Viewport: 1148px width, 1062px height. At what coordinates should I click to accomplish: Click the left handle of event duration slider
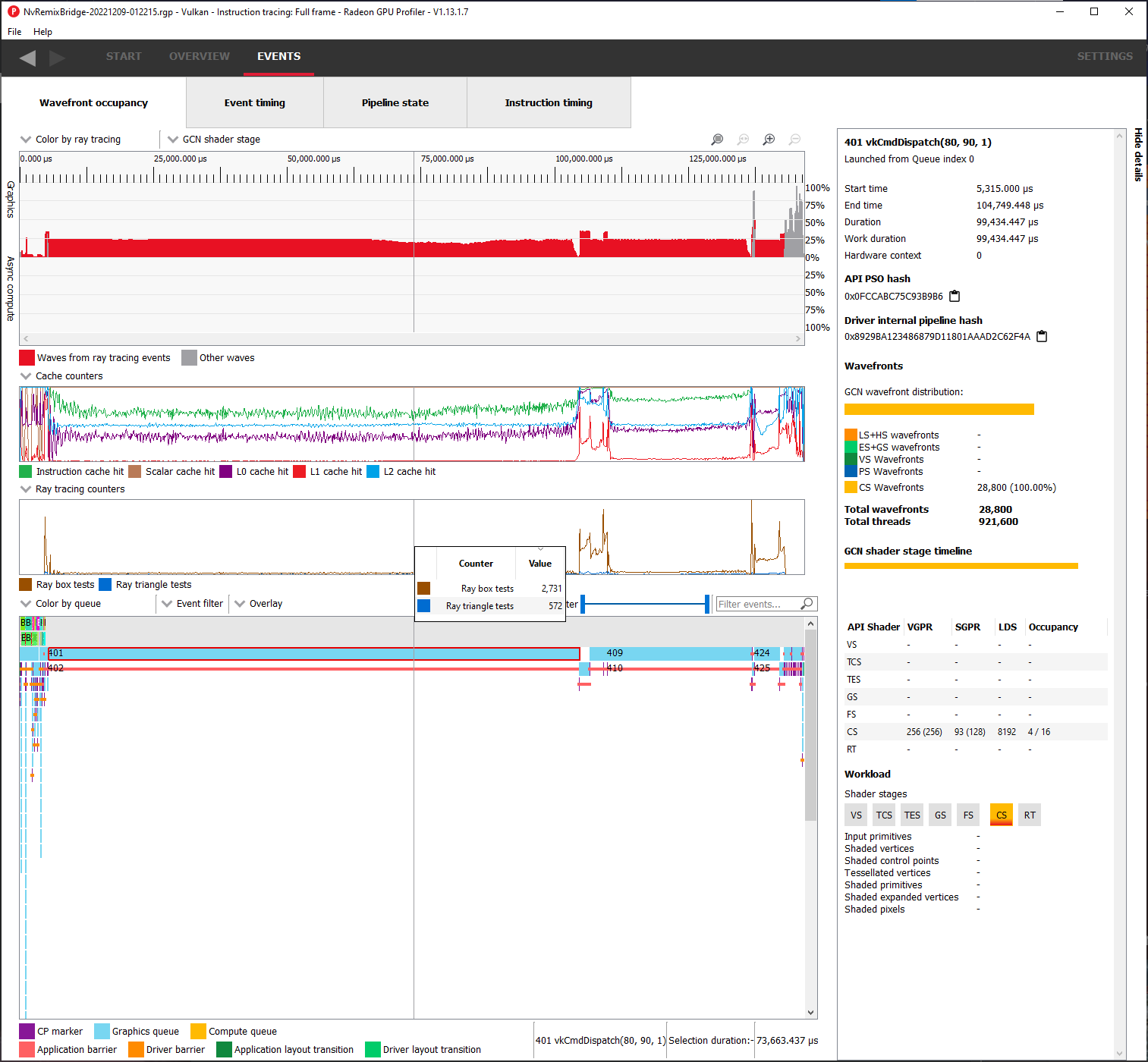point(583,604)
